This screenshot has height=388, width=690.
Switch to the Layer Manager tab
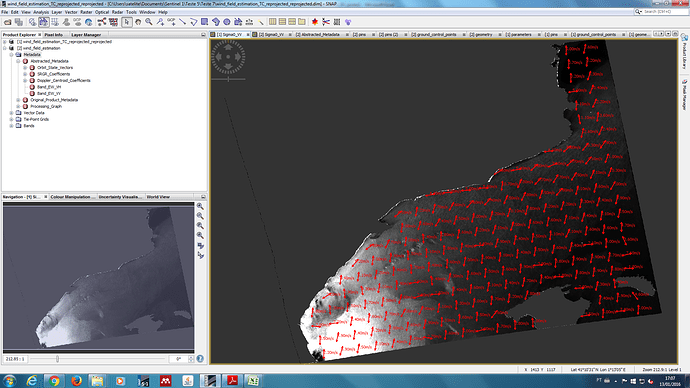coord(86,34)
